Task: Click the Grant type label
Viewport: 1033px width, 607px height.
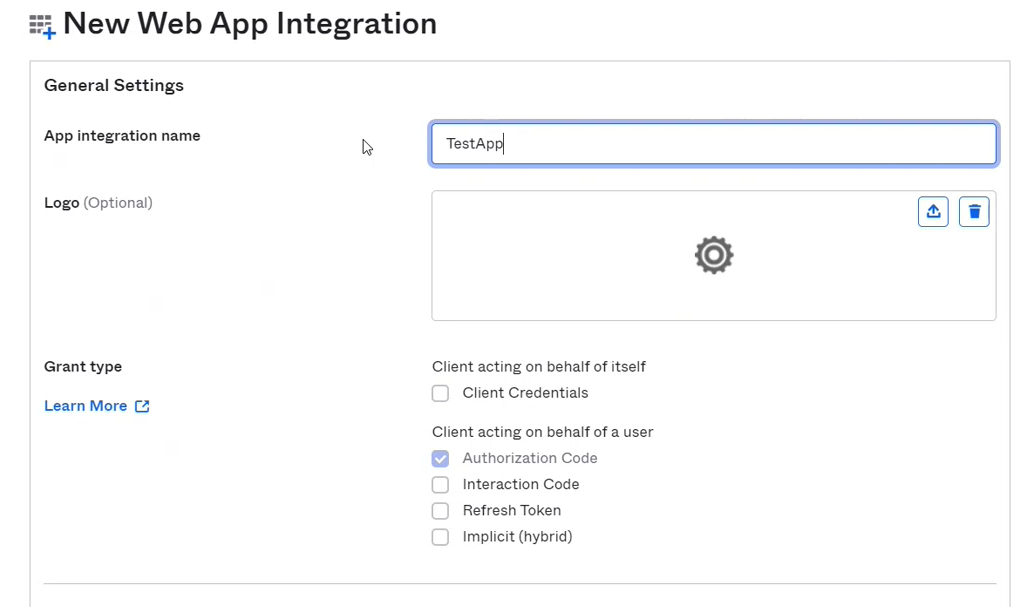Action: click(83, 367)
